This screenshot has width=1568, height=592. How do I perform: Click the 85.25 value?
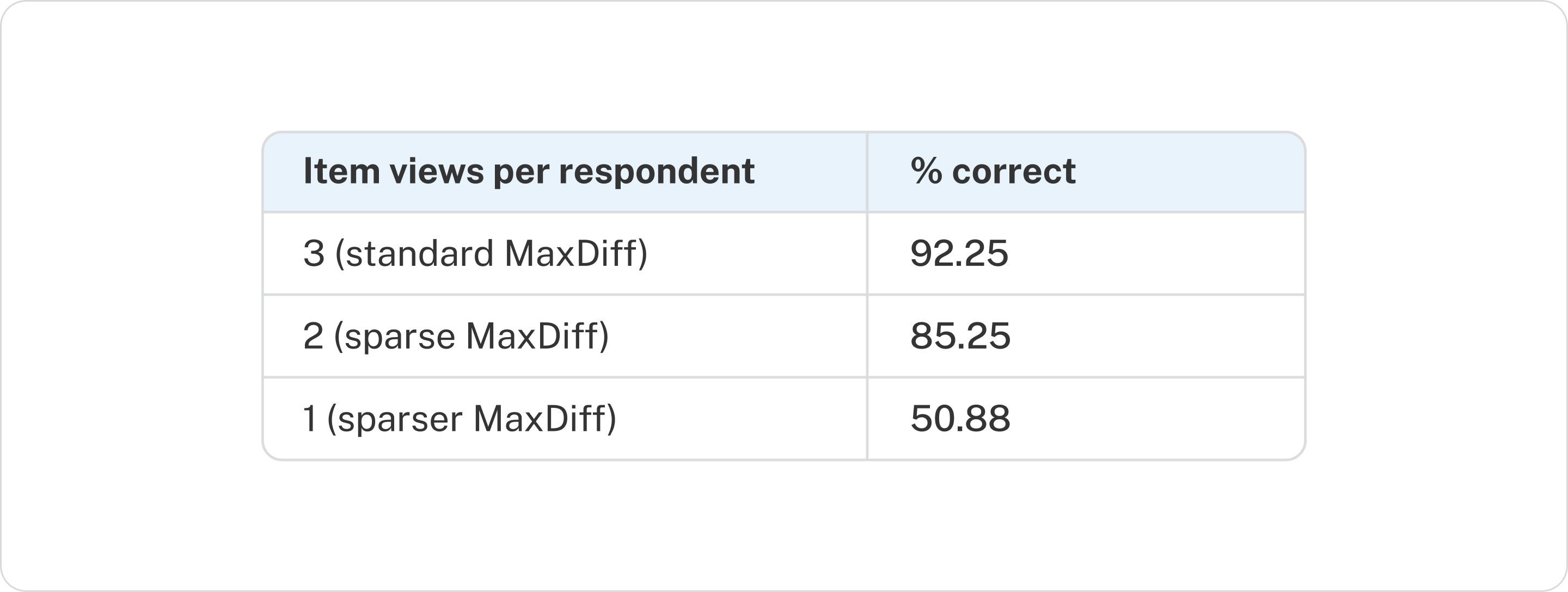click(960, 336)
